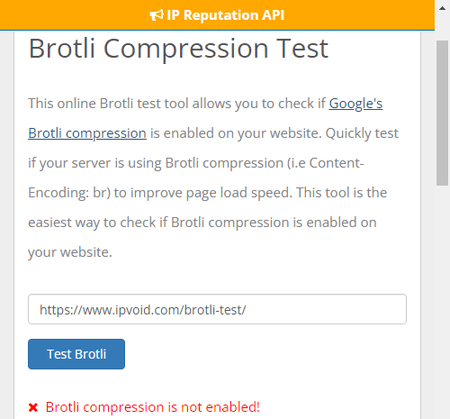The image size is (450, 419).
Task: Click the "Brotli Compression Test" heading
Action: point(179,49)
